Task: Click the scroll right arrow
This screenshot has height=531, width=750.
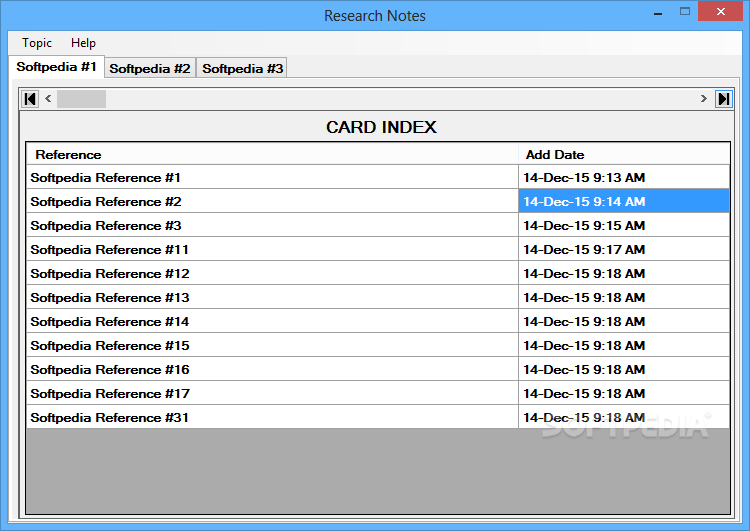Action: [703, 99]
